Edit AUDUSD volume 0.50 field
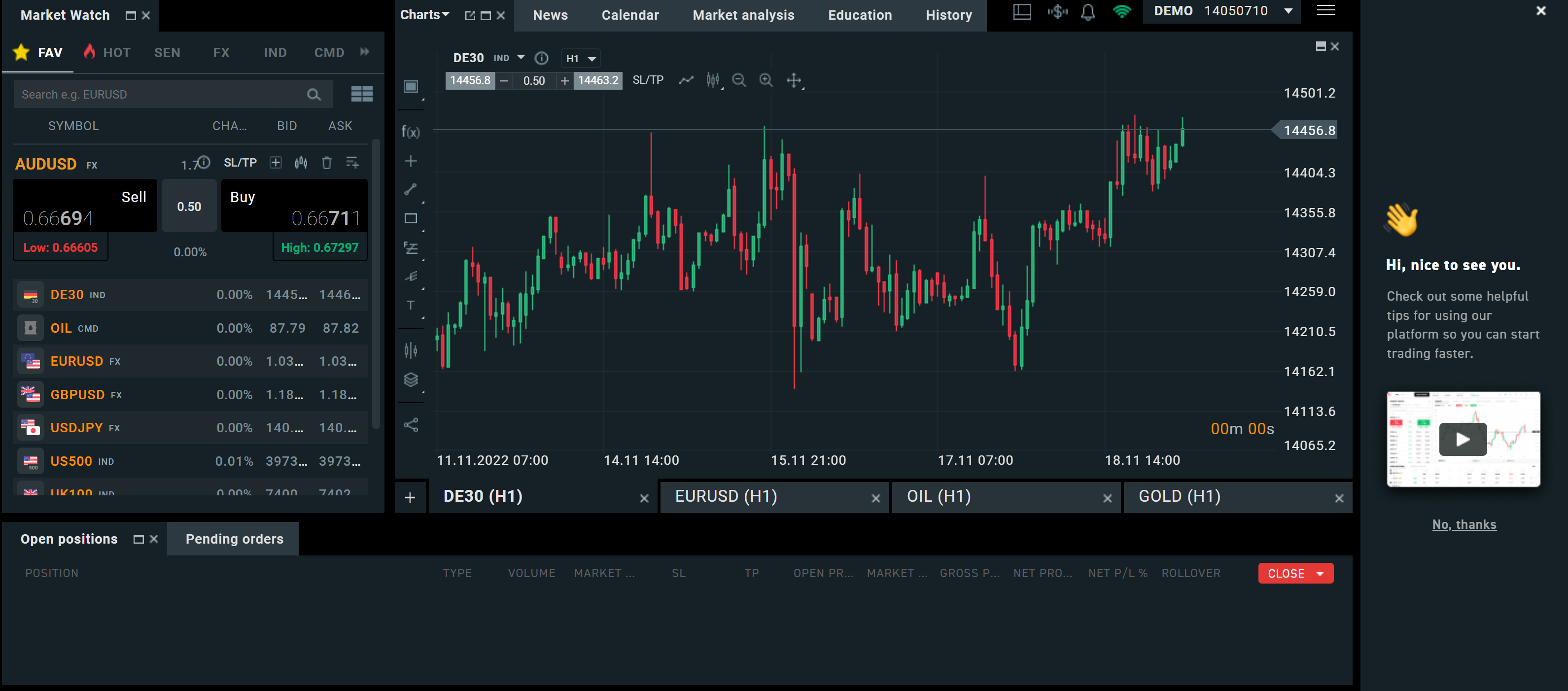The width and height of the screenshot is (1568, 691). (x=189, y=207)
